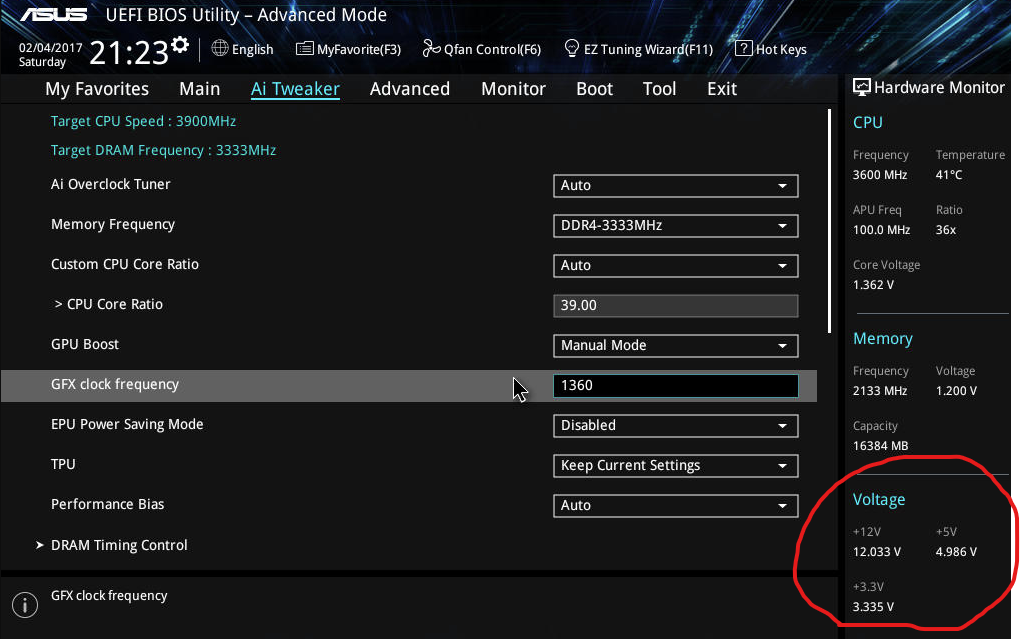Expand DRAM Timing Control submenu
The width and height of the screenshot is (1020, 639).
pos(119,545)
